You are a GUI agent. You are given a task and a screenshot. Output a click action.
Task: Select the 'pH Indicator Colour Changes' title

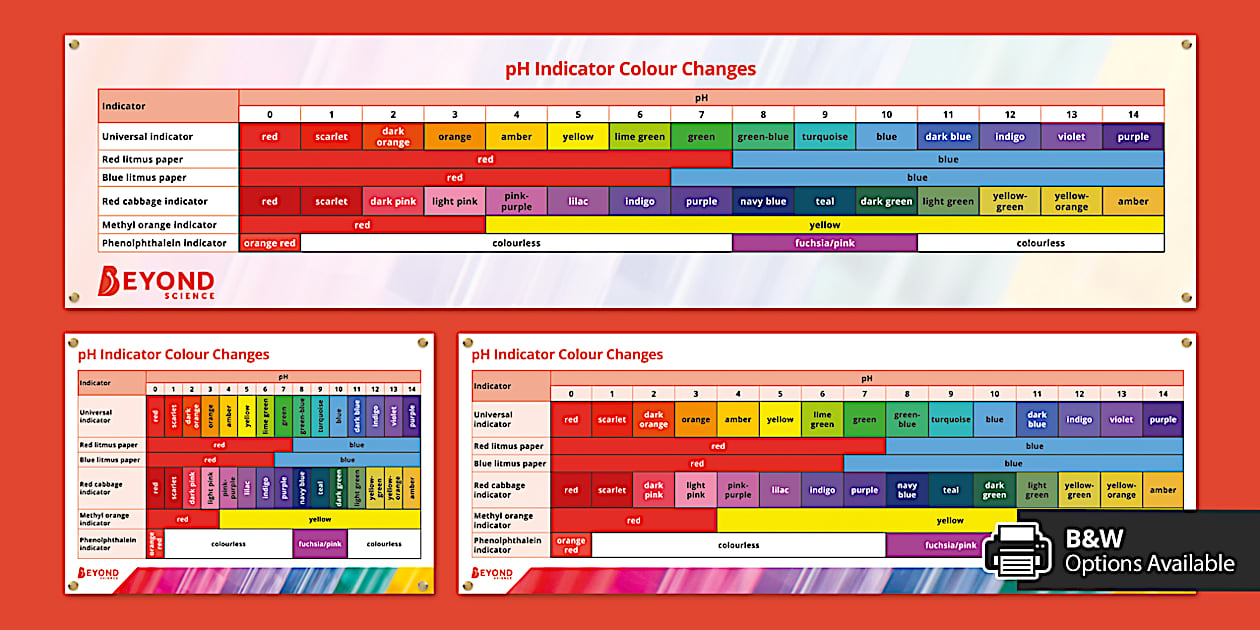click(x=630, y=68)
